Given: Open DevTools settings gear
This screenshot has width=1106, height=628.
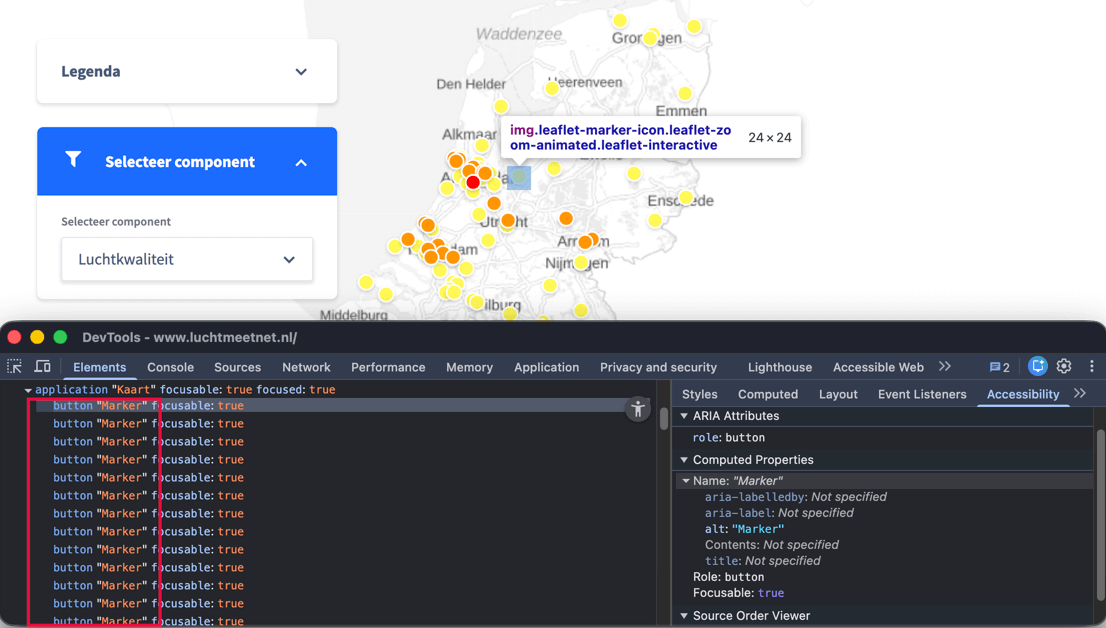Looking at the screenshot, I should [x=1064, y=367].
